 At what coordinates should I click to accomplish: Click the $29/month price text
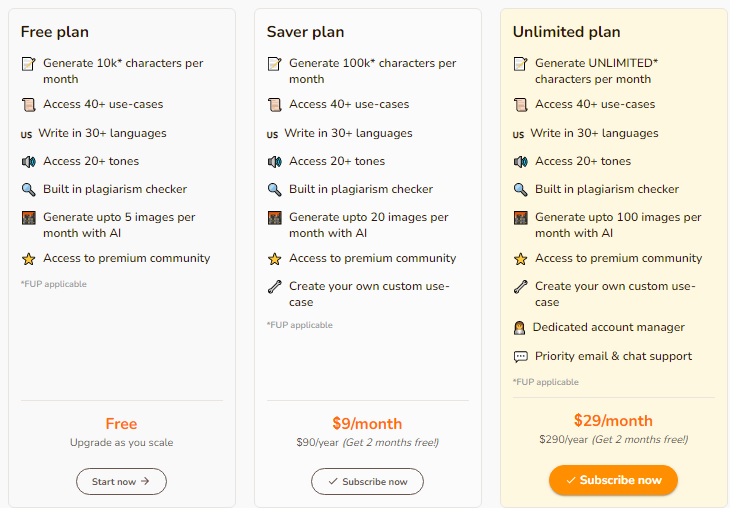[x=613, y=421]
